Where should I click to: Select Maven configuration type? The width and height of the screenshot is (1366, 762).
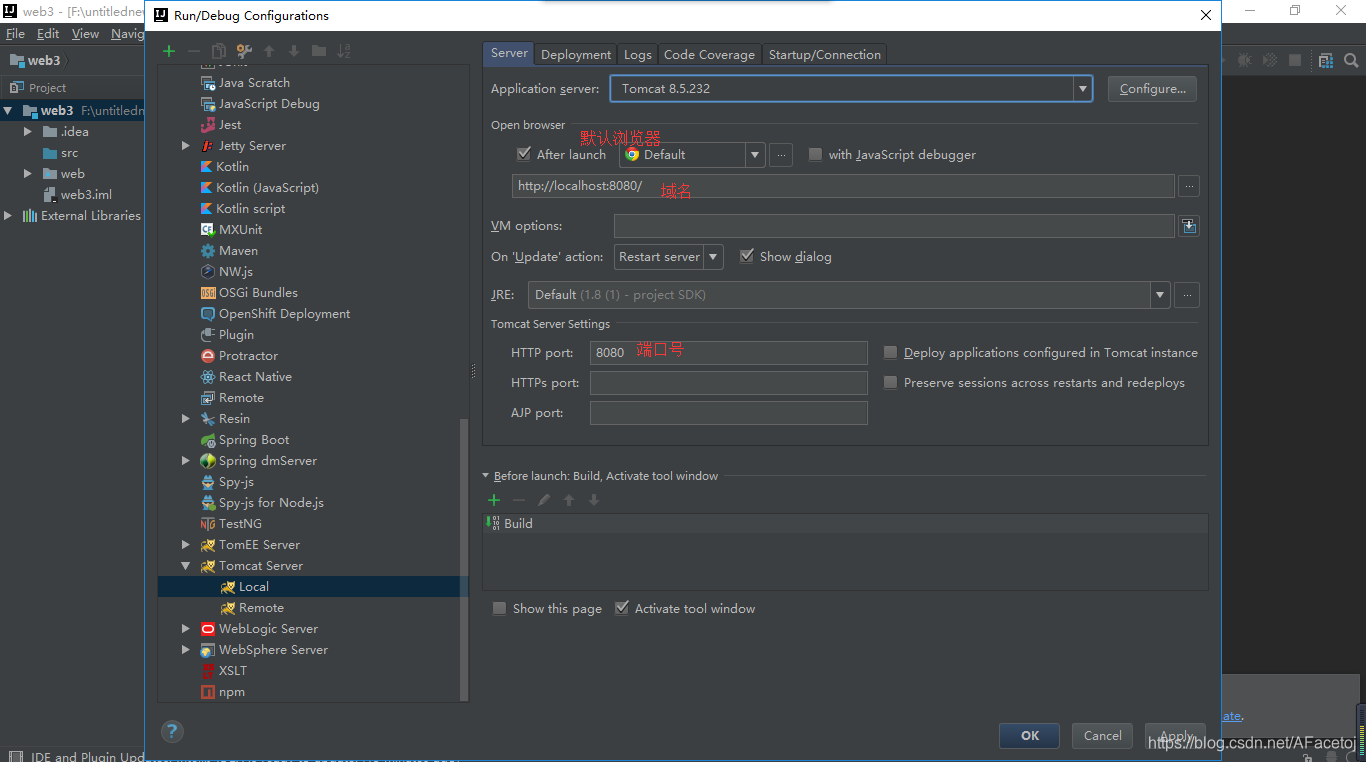[238, 251]
